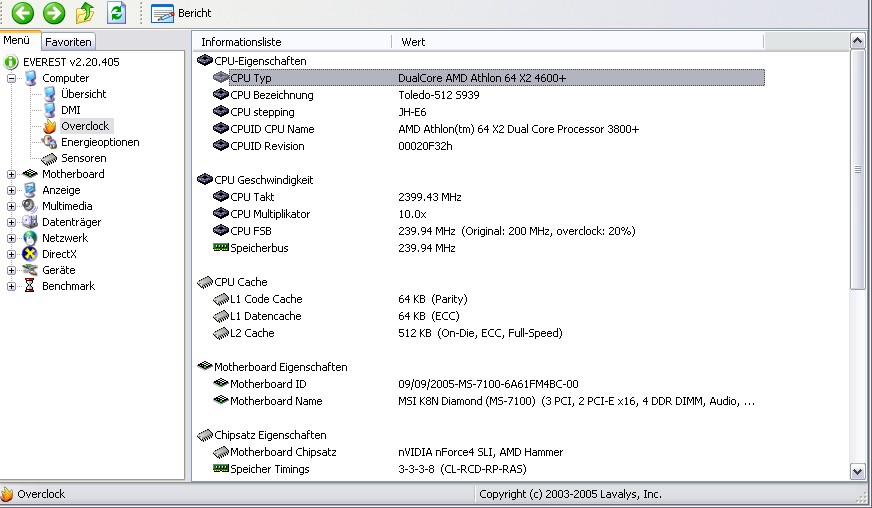
Task: Select the CPUID Revision row
Action: click(x=488, y=146)
